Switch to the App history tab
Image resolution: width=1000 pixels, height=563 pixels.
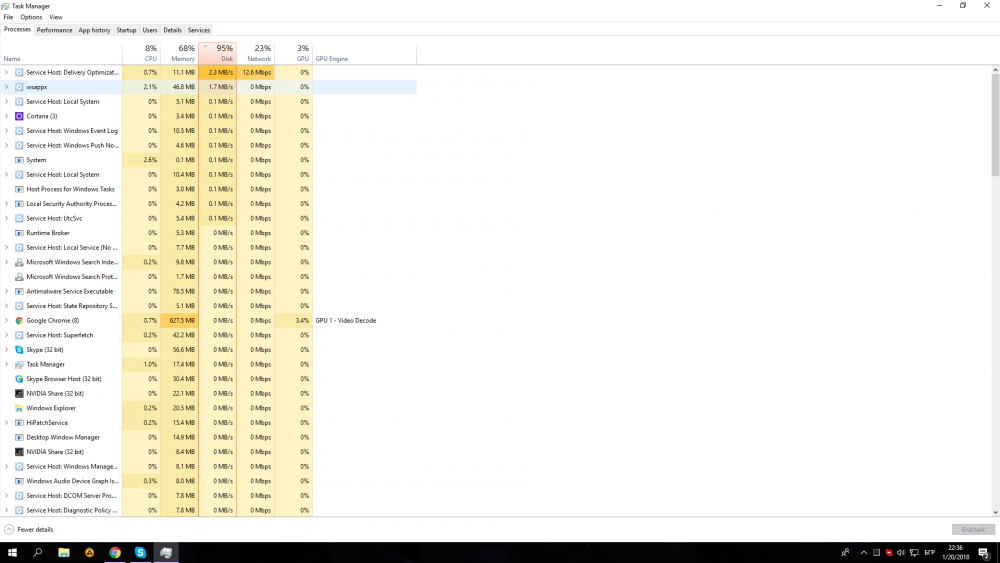click(94, 30)
